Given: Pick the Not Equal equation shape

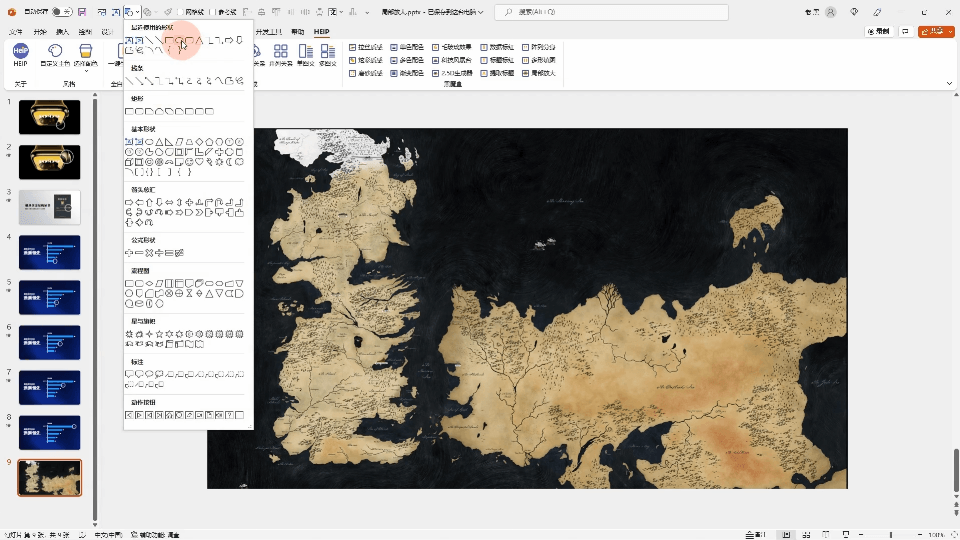Looking at the screenshot, I should (179, 252).
